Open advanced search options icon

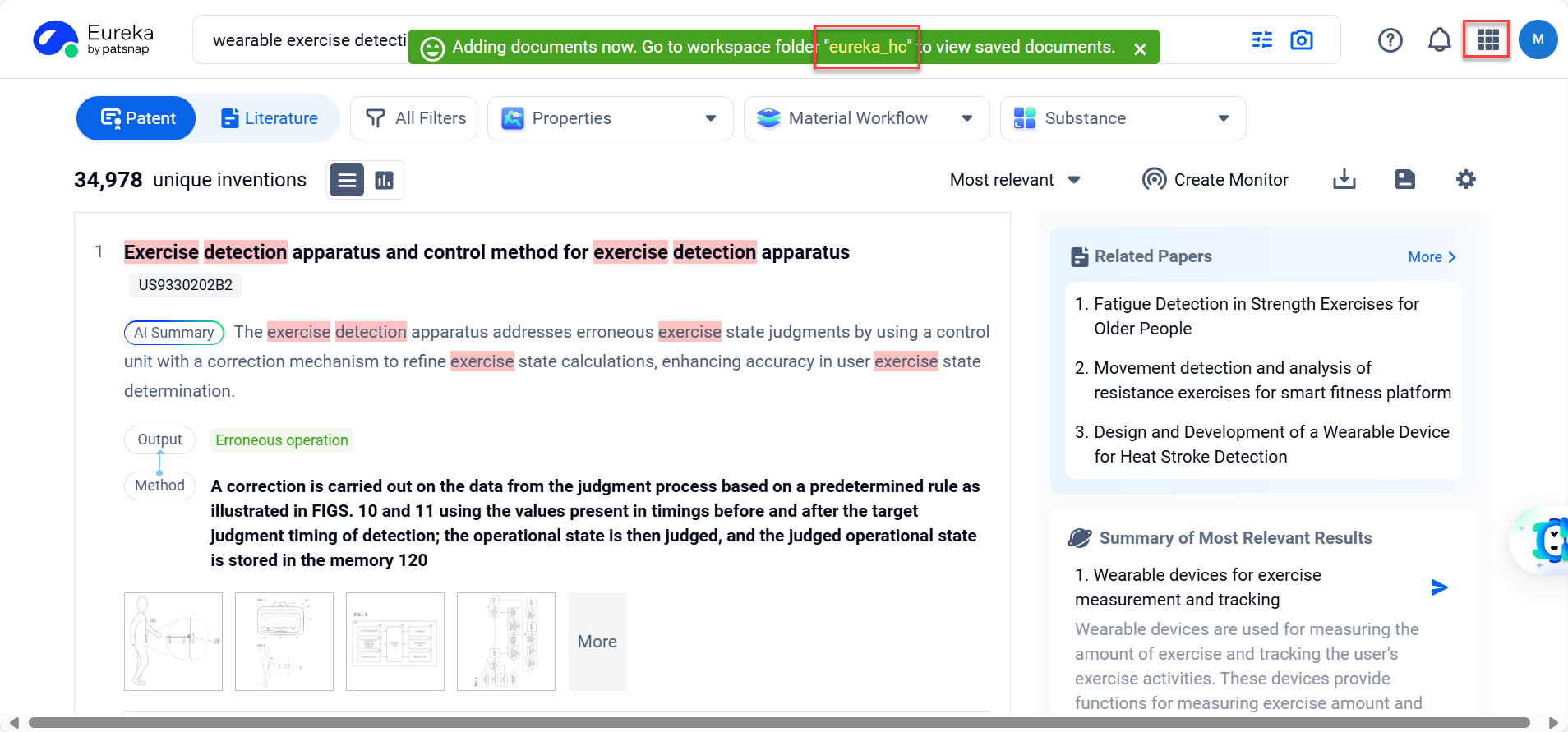pyautogui.click(x=1261, y=39)
